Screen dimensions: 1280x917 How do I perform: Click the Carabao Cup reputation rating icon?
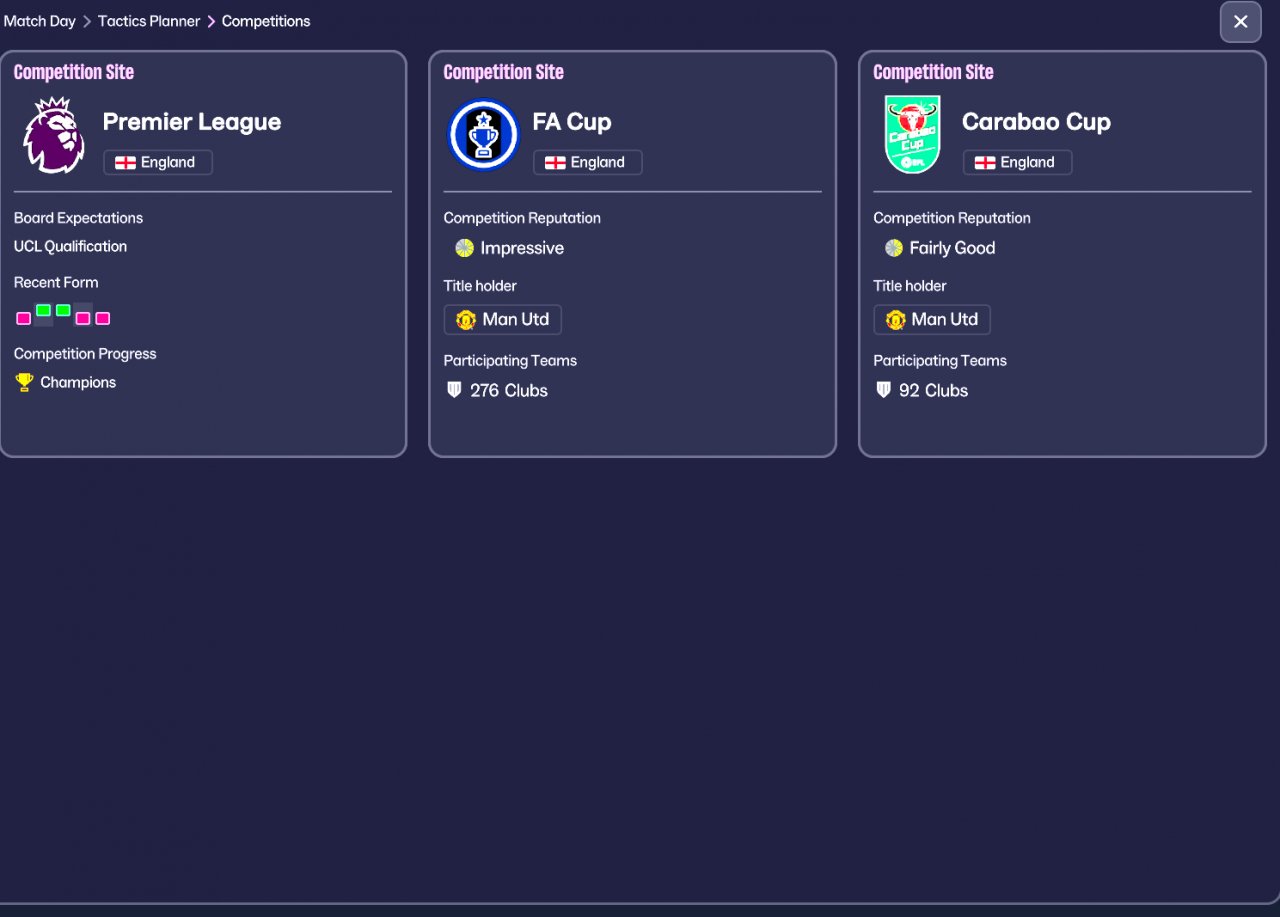[x=894, y=248]
